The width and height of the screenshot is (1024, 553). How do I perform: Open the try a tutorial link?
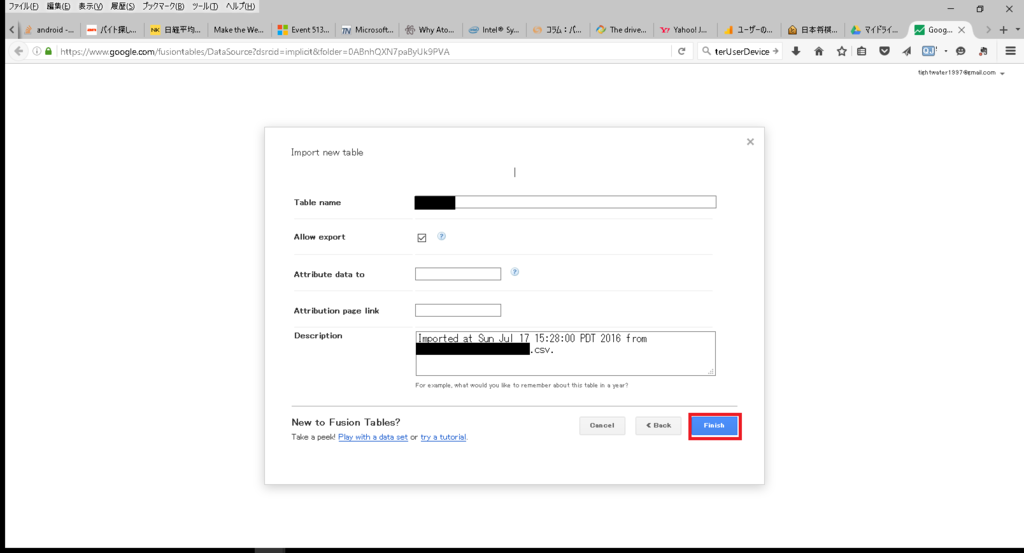(443, 437)
